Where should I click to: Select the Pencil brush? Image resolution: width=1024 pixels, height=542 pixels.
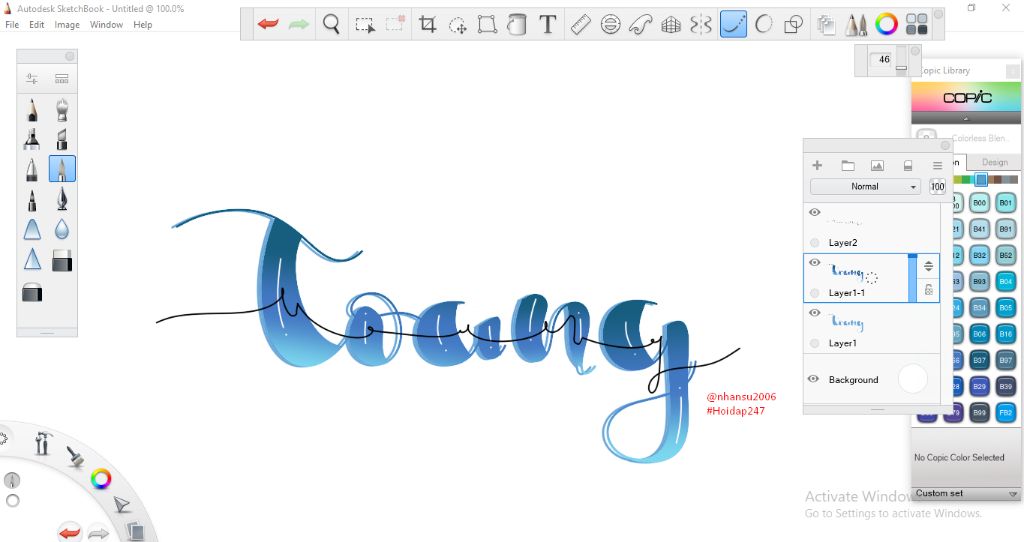pos(32,109)
